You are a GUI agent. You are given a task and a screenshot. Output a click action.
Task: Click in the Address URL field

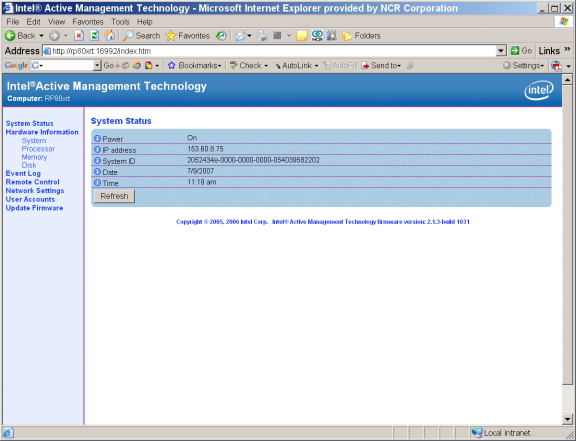coord(270,51)
